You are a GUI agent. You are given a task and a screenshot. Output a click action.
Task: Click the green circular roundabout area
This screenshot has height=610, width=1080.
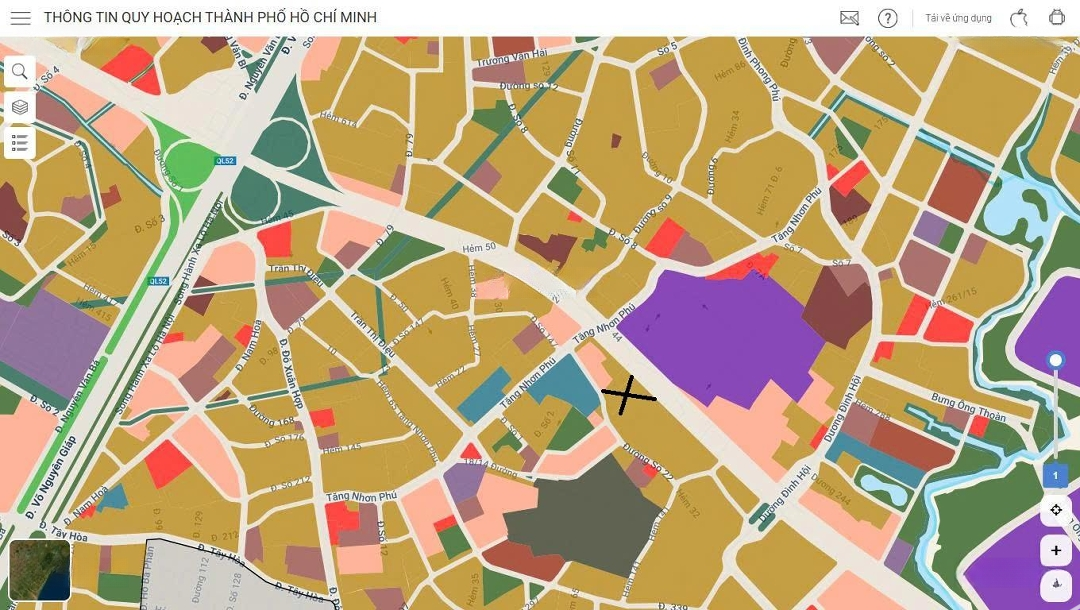(190, 162)
